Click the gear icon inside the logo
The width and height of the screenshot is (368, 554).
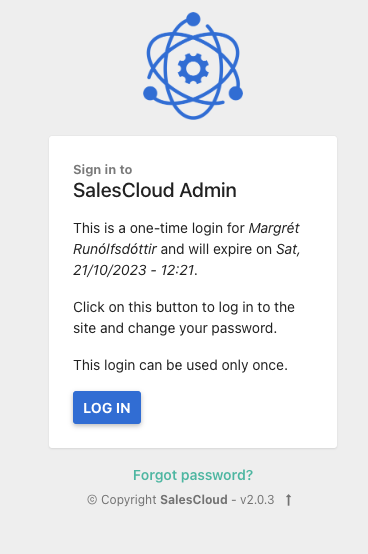(x=193, y=69)
